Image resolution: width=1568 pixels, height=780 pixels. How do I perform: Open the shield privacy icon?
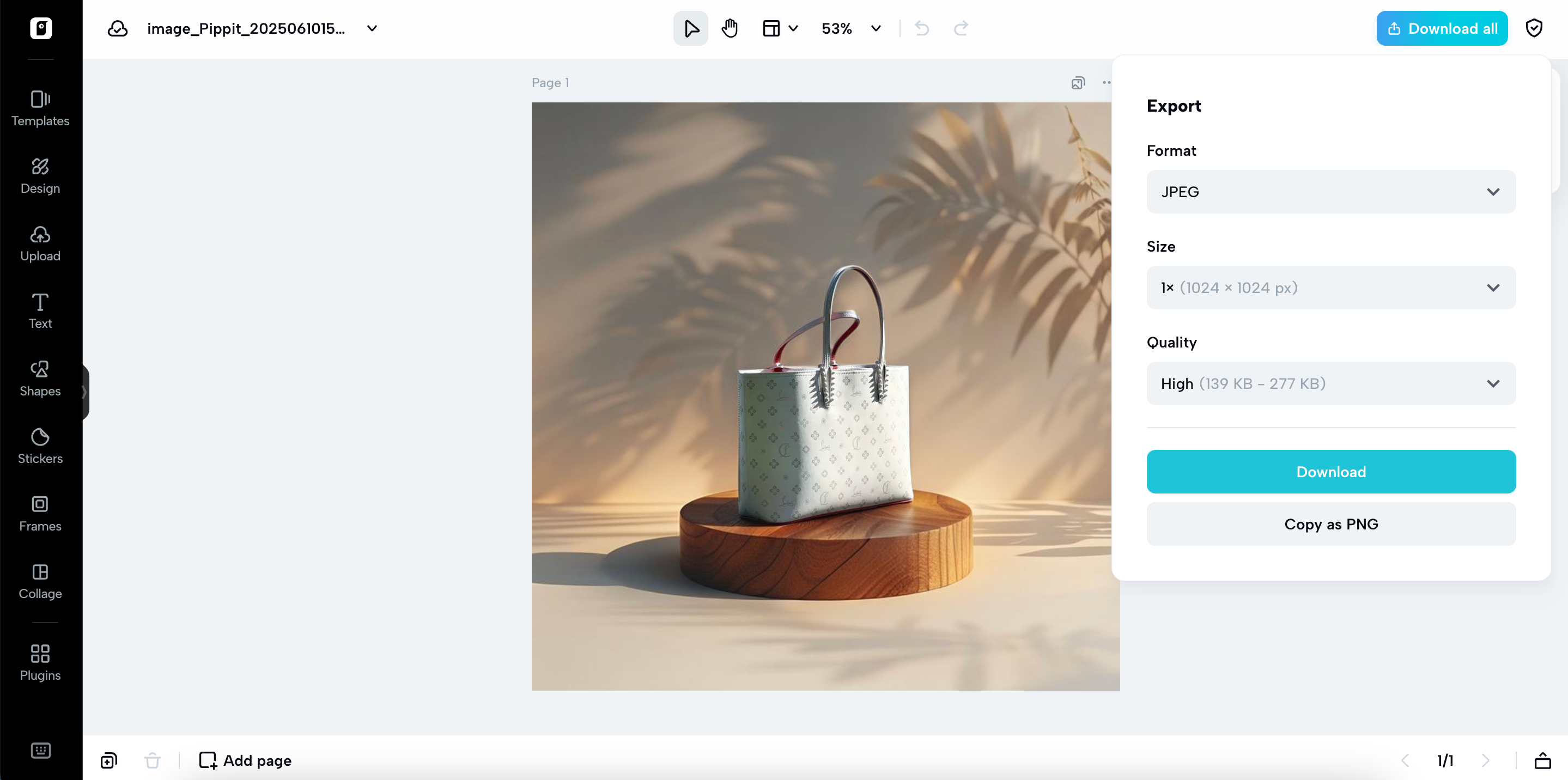click(1533, 28)
